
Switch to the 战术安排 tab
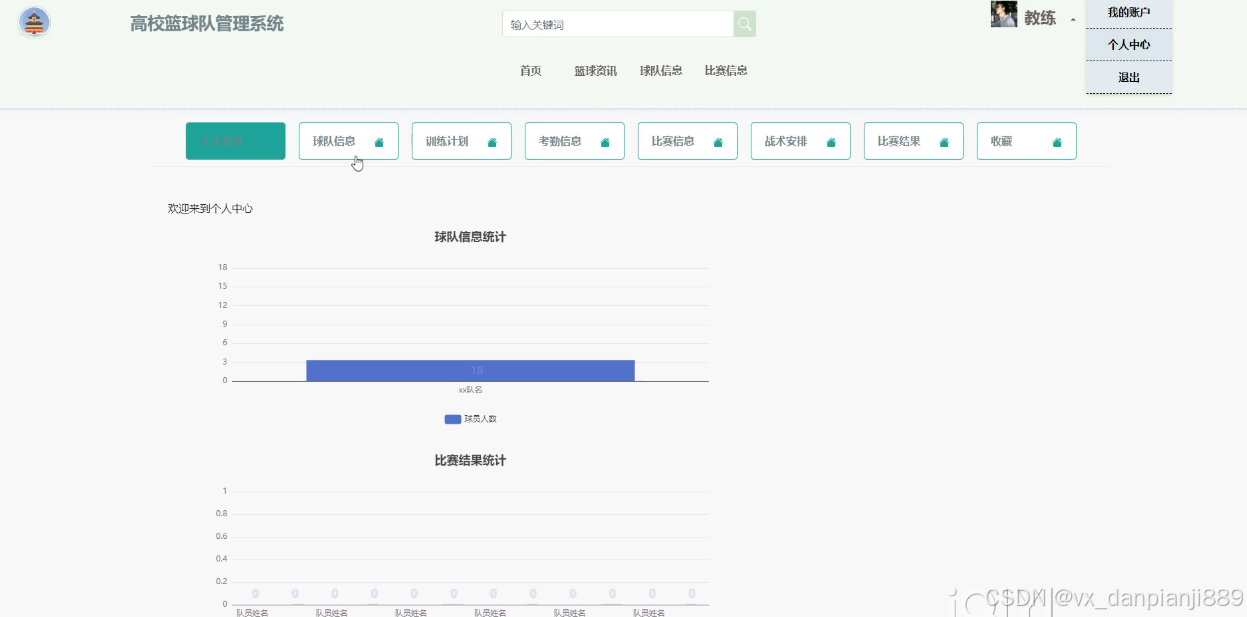click(801, 141)
